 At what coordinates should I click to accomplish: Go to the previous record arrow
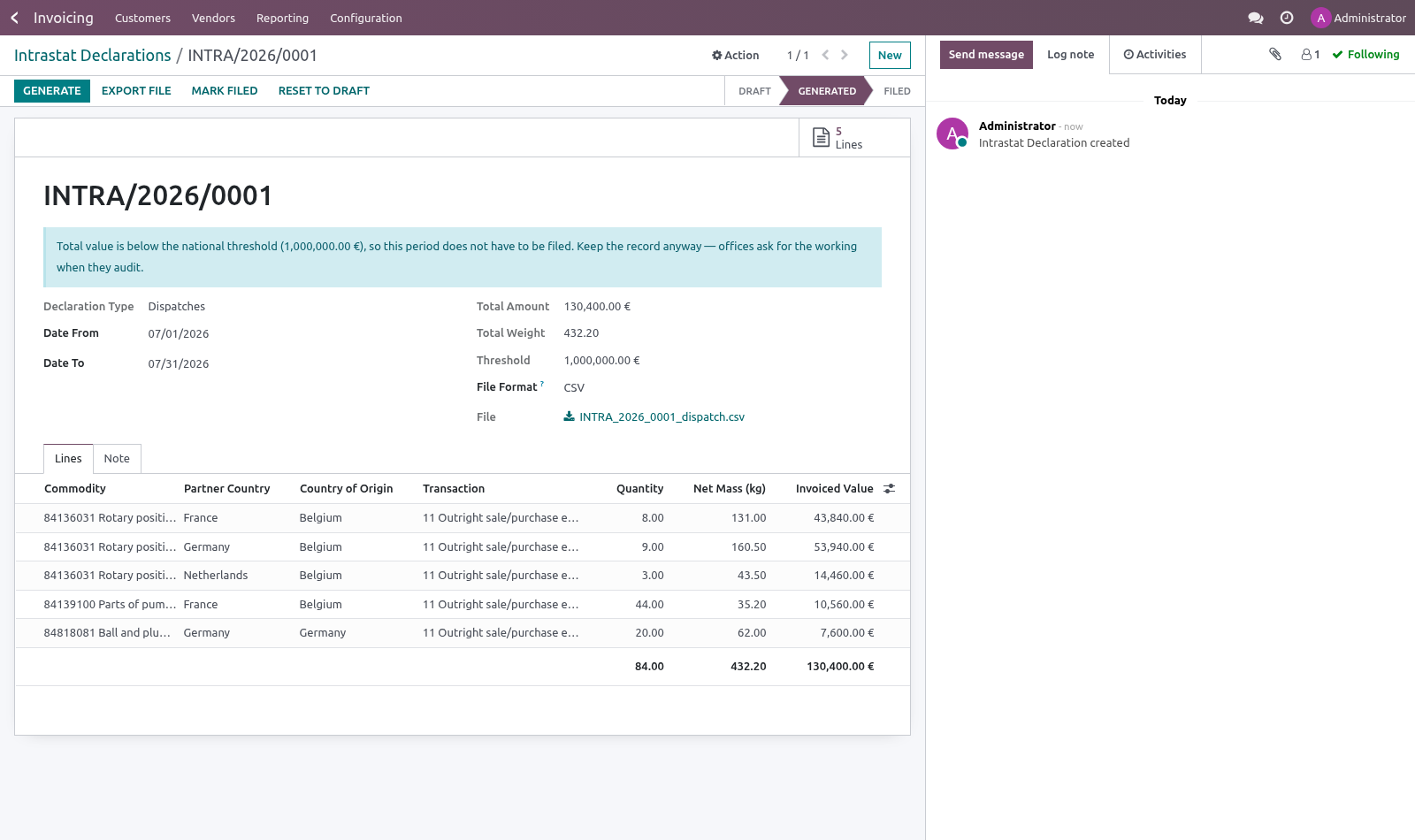point(825,55)
